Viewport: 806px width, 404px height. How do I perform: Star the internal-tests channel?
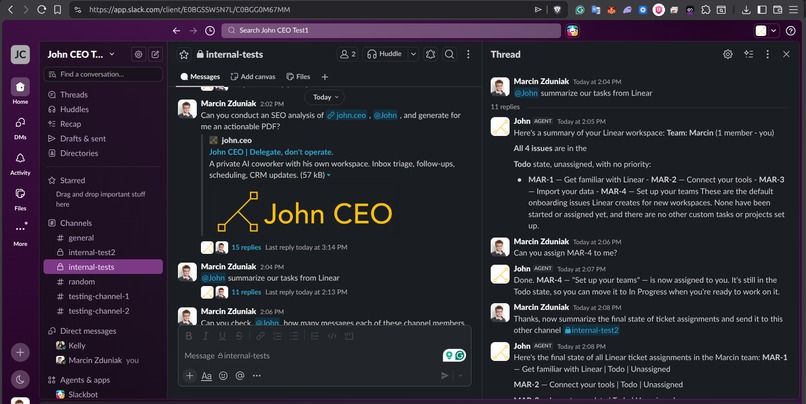coord(184,54)
